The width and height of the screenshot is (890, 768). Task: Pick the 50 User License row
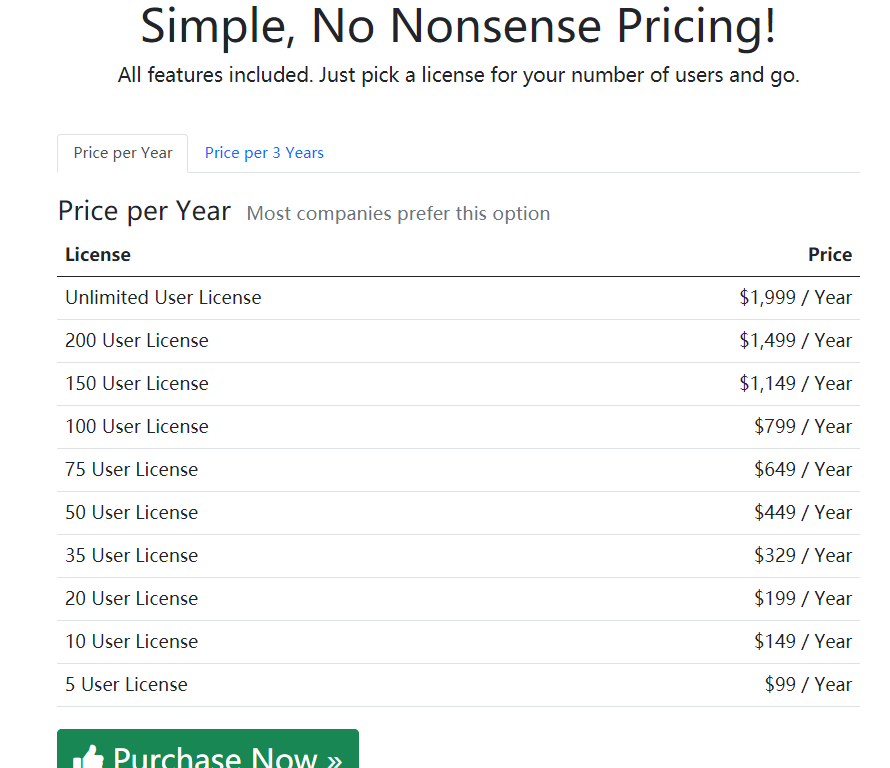tap(458, 513)
